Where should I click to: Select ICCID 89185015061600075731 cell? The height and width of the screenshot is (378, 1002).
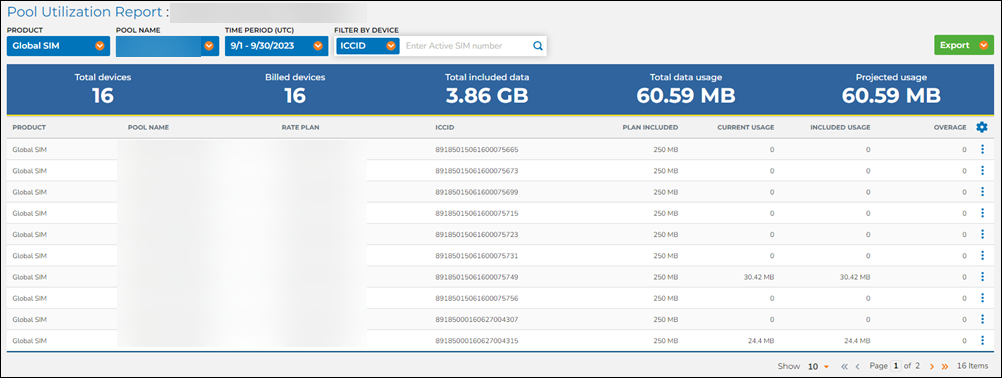point(476,255)
